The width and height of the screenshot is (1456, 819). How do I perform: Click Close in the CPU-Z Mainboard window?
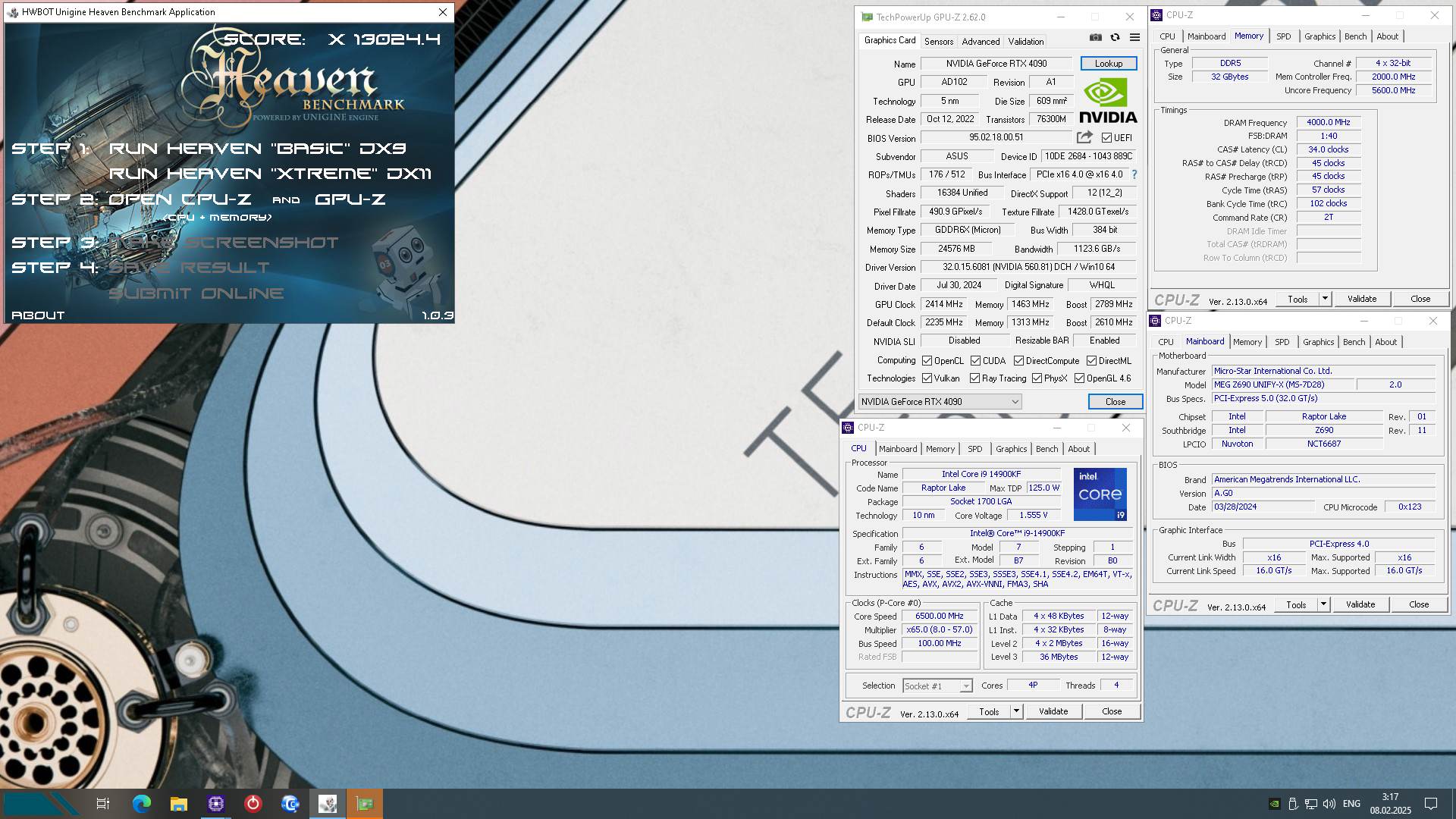click(1419, 605)
